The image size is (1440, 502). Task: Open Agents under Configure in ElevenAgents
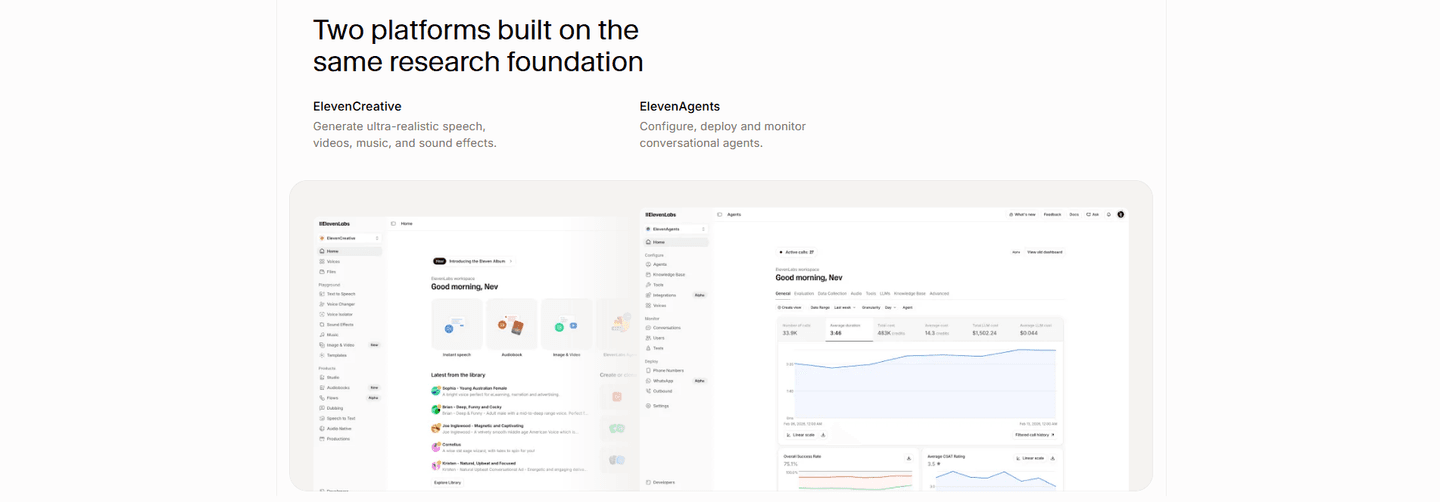pos(677,264)
